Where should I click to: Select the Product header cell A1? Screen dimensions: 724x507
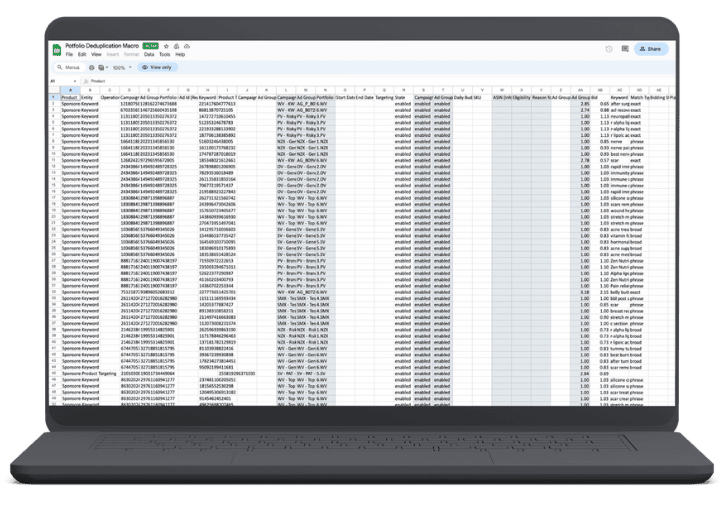tap(70, 96)
